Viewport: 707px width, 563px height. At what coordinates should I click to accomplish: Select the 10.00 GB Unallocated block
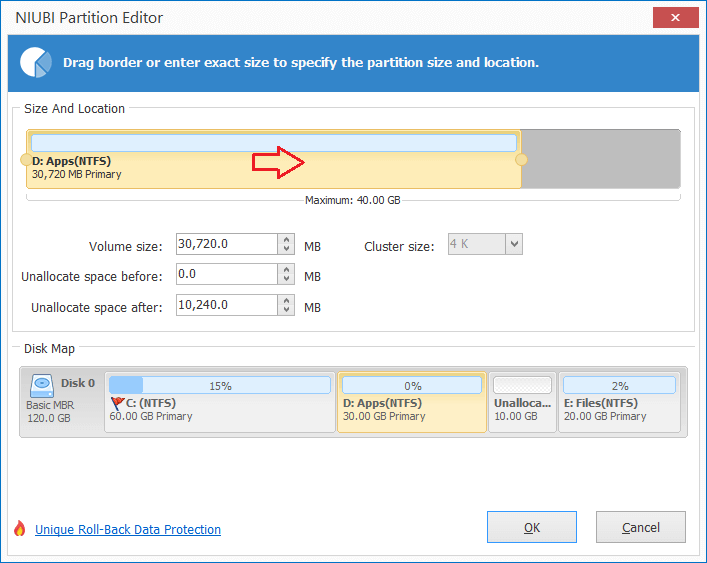(522, 402)
